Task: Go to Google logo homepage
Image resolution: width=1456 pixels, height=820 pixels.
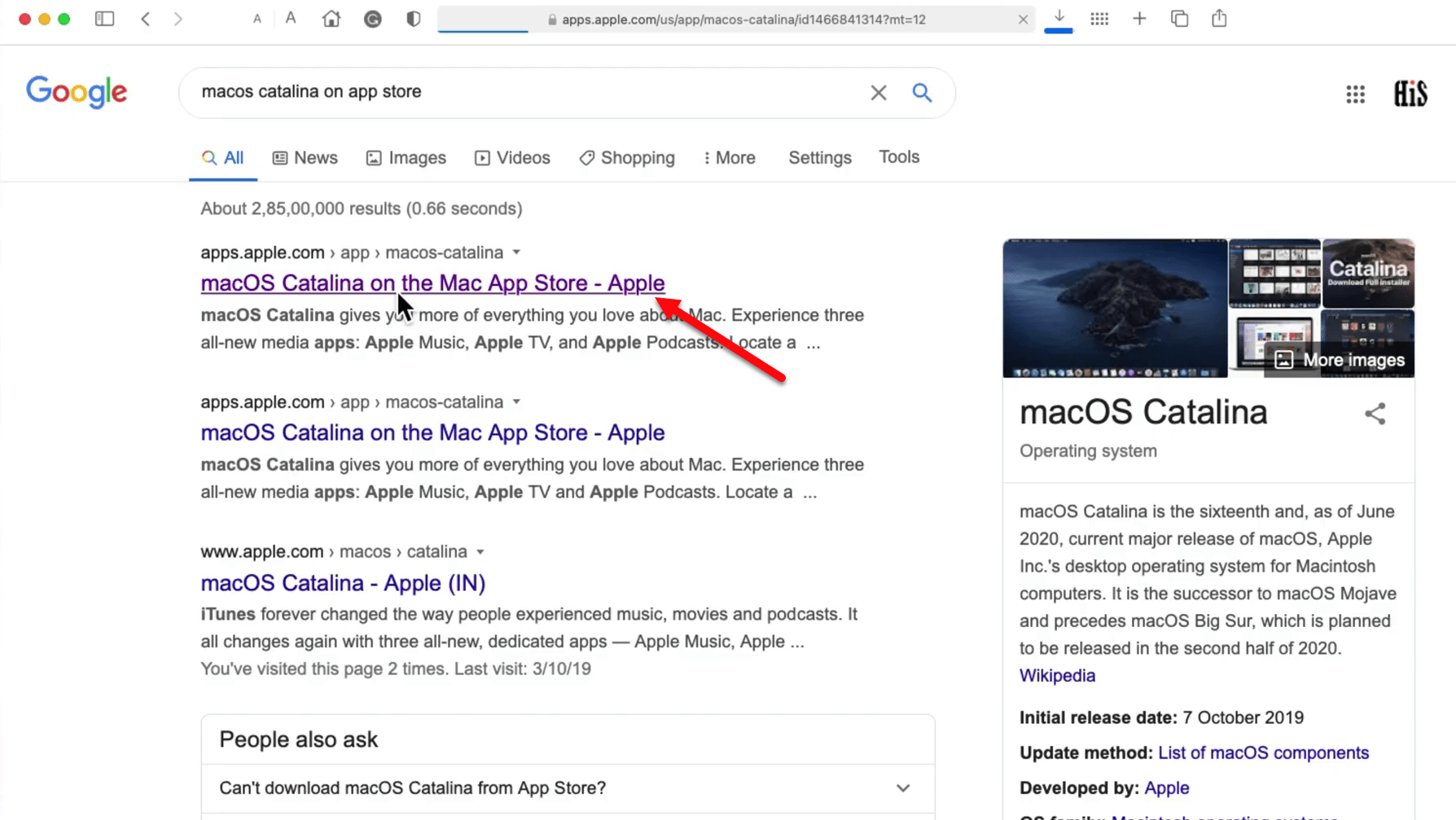Action: coord(77,92)
